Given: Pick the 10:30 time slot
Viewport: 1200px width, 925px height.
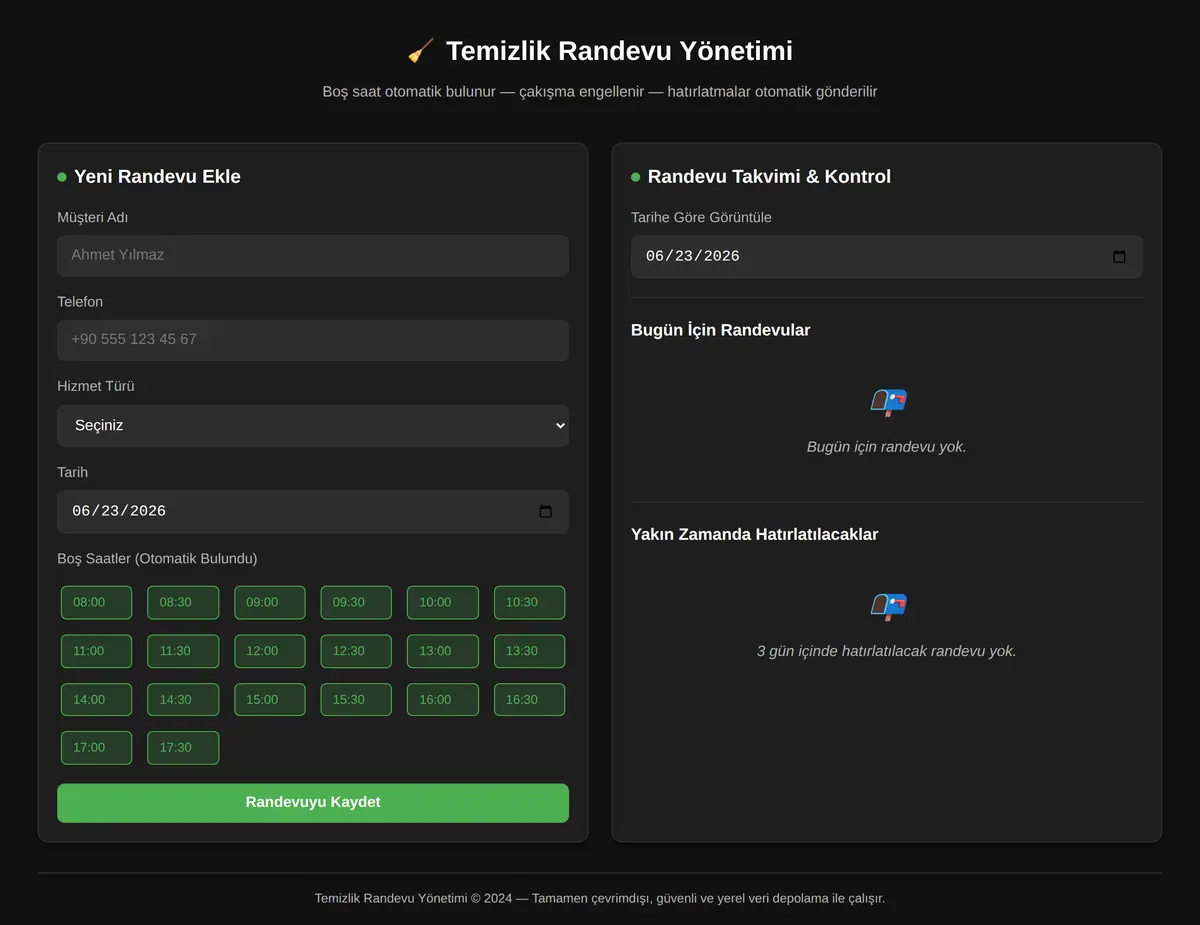Looking at the screenshot, I should (529, 603).
